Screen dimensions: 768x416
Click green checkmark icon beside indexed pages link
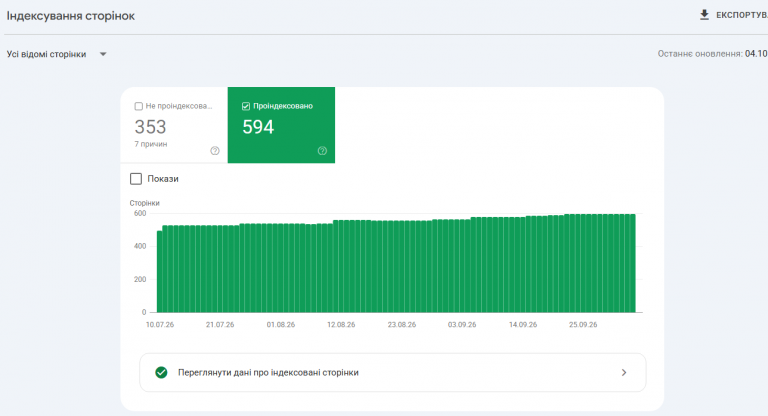click(161, 372)
